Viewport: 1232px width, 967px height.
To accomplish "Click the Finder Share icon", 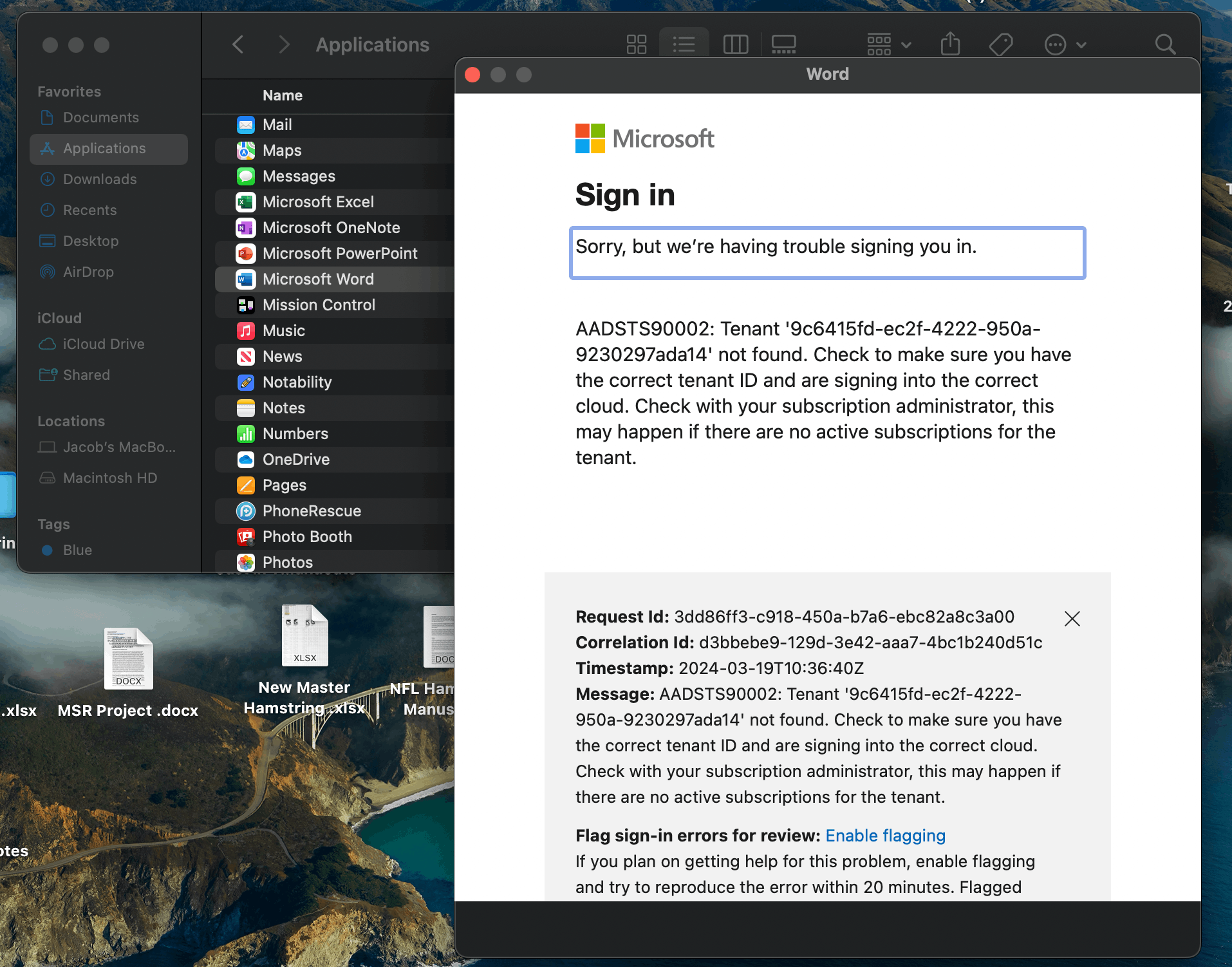I will pyautogui.click(x=950, y=44).
